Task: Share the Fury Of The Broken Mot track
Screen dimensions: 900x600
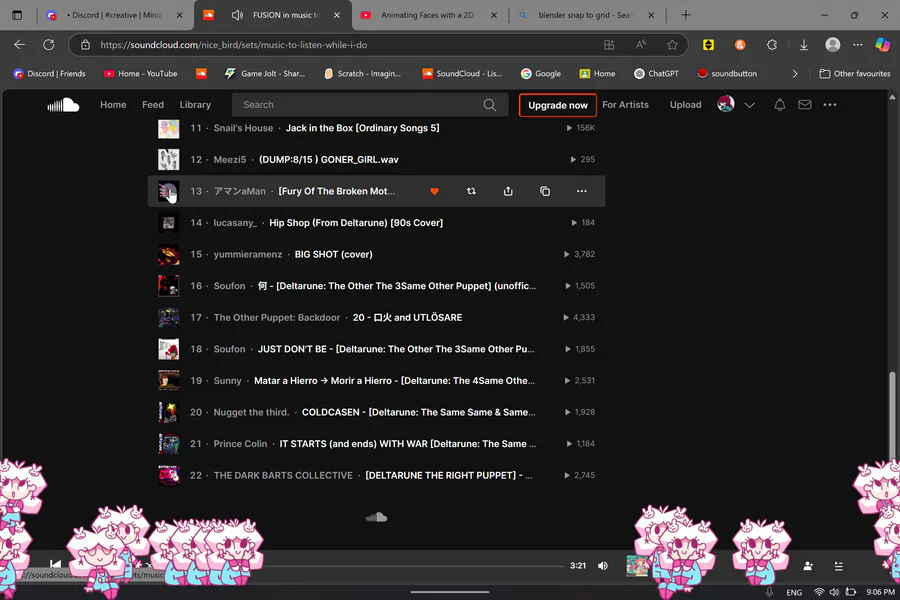Action: [x=508, y=191]
